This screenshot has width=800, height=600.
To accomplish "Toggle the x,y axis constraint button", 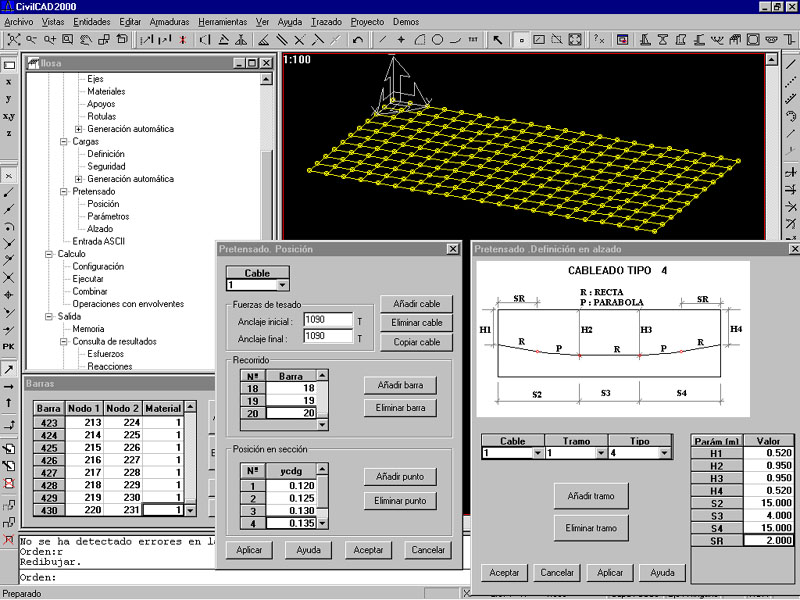I will pyautogui.click(x=9, y=116).
